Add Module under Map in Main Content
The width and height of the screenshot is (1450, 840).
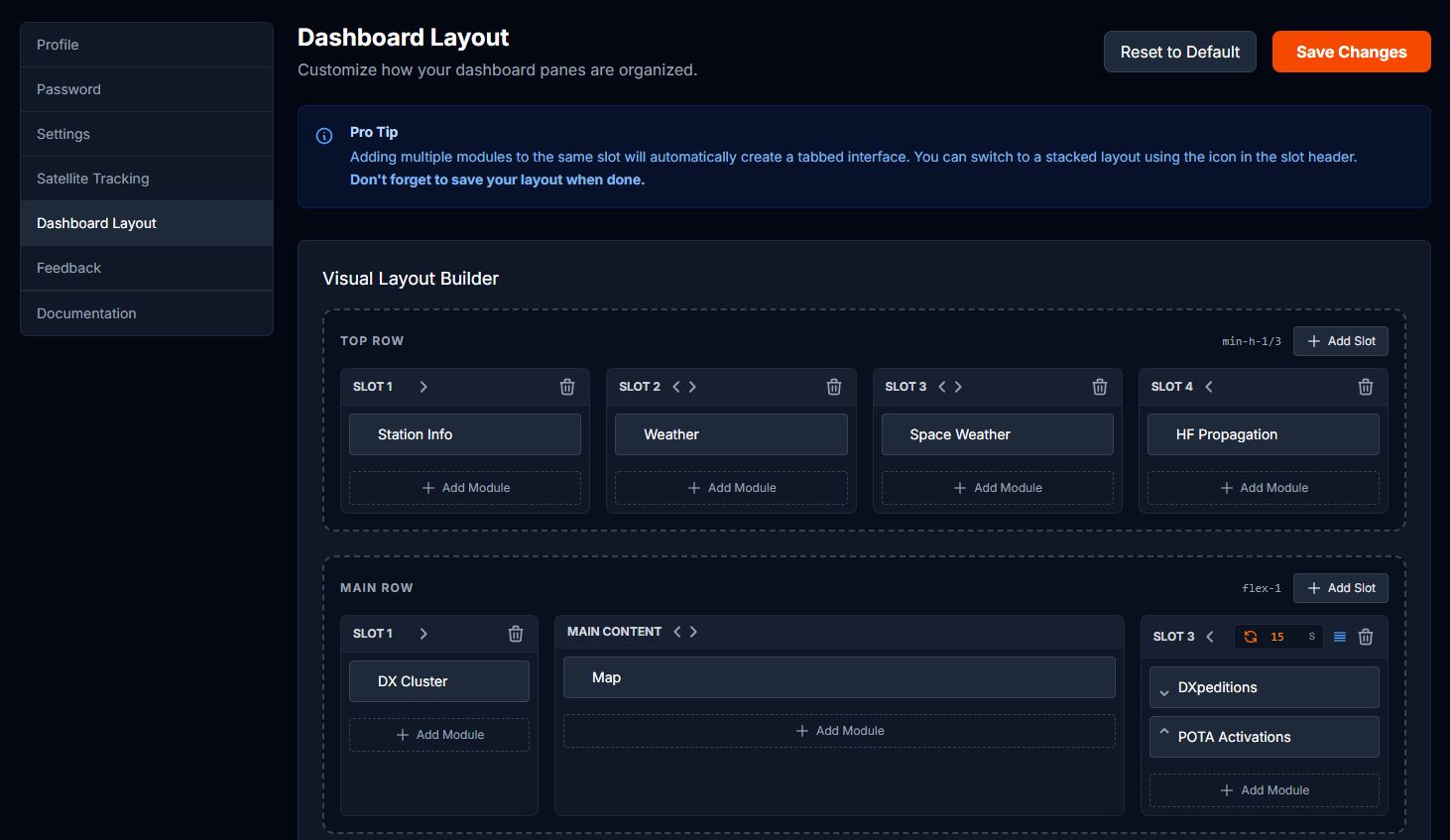pos(839,731)
